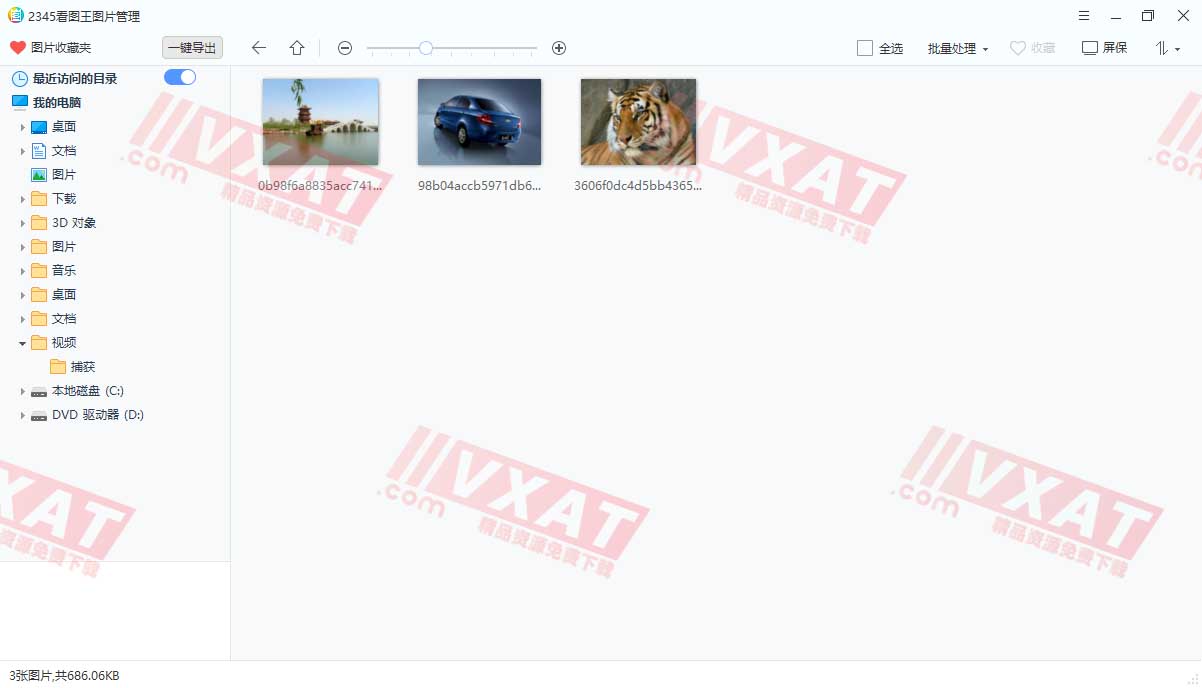
Task: Expand the 音乐 folder in the sidebar
Action: [23, 270]
